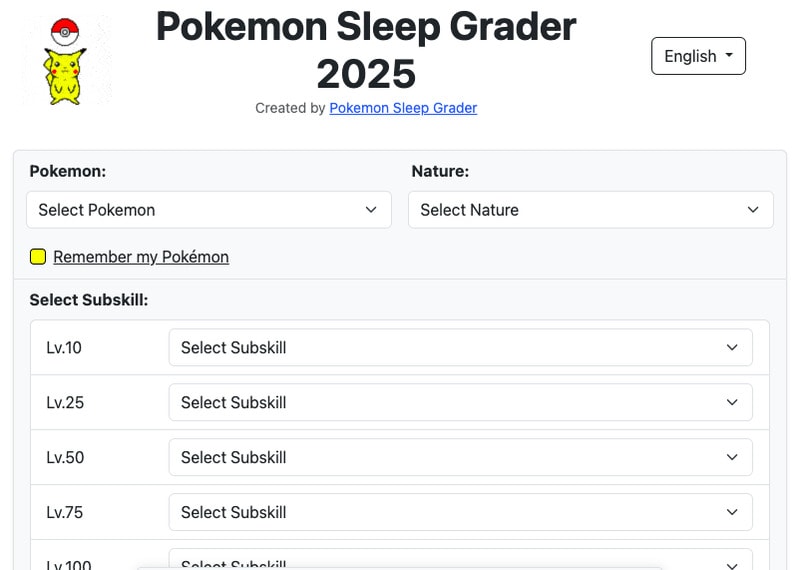Open the Pokemon Sleep Grader creator link
The width and height of the screenshot is (800, 570).
[403, 108]
